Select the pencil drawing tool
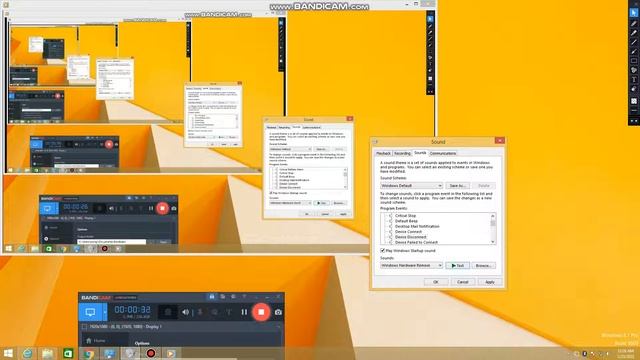The image size is (640, 360). (633, 24)
